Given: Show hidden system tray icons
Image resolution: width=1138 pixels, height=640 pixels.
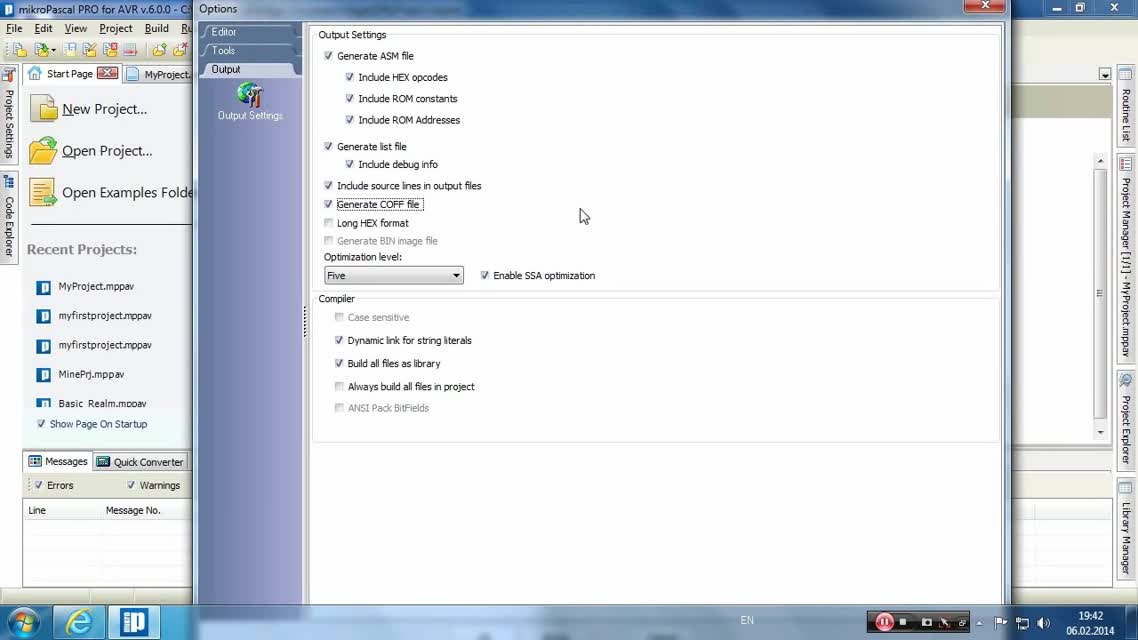Looking at the screenshot, I should 979,623.
